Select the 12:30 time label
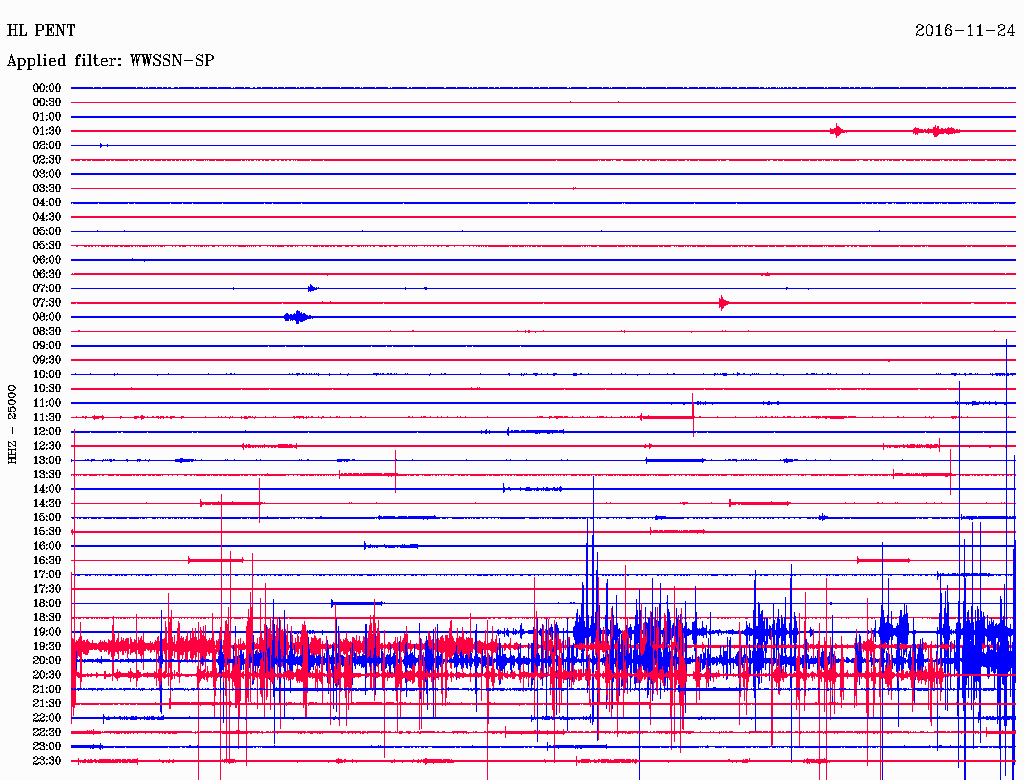Image resolution: width=1024 pixels, height=780 pixels. [47, 446]
